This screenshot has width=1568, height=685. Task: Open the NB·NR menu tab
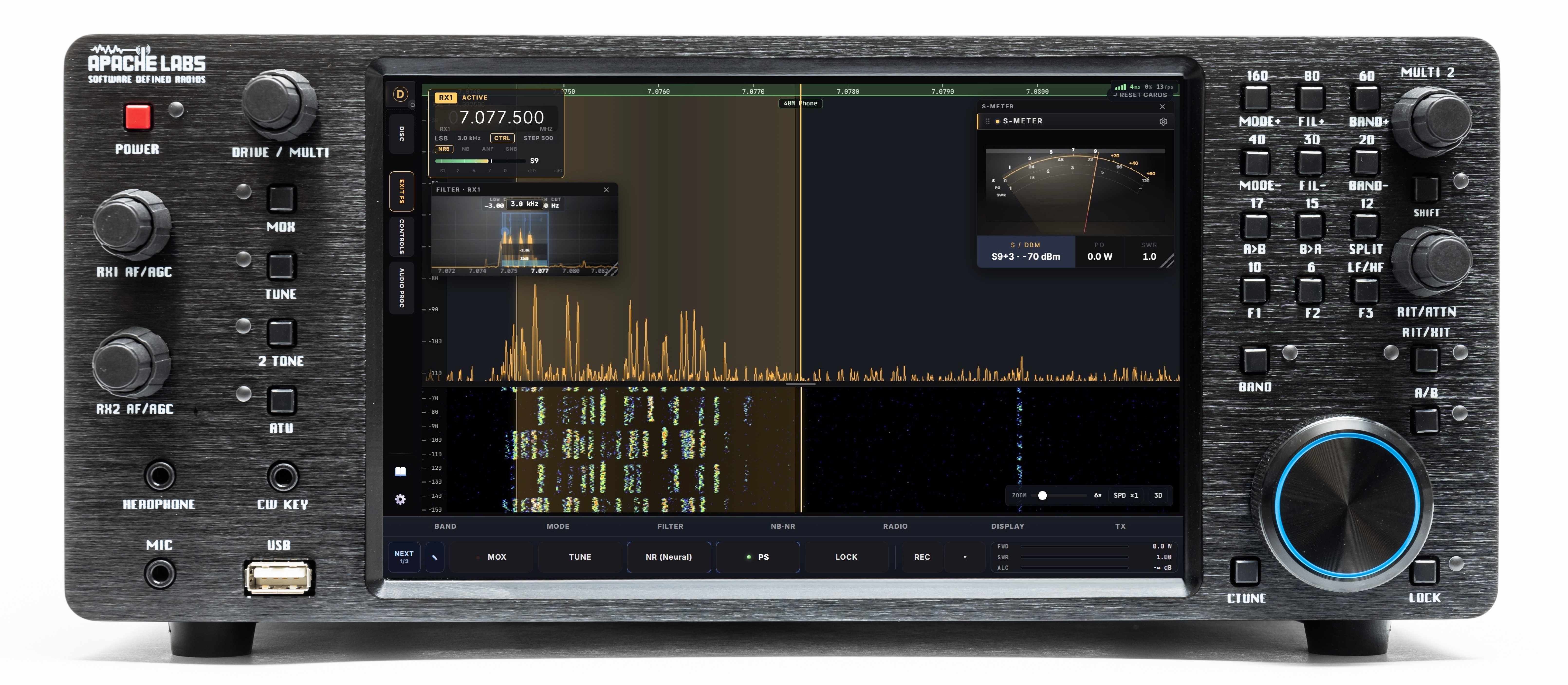tap(783, 527)
